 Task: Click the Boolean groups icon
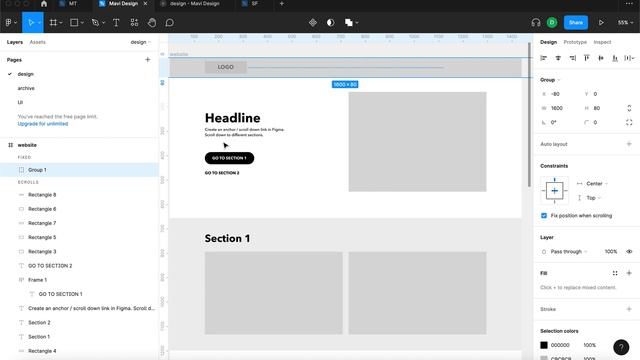349,22
